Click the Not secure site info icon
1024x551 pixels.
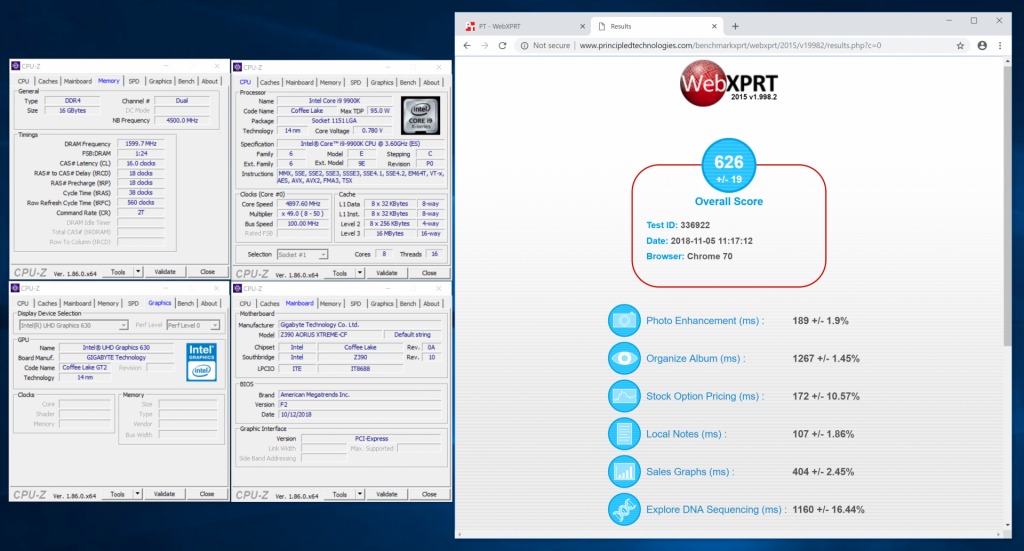tap(524, 46)
